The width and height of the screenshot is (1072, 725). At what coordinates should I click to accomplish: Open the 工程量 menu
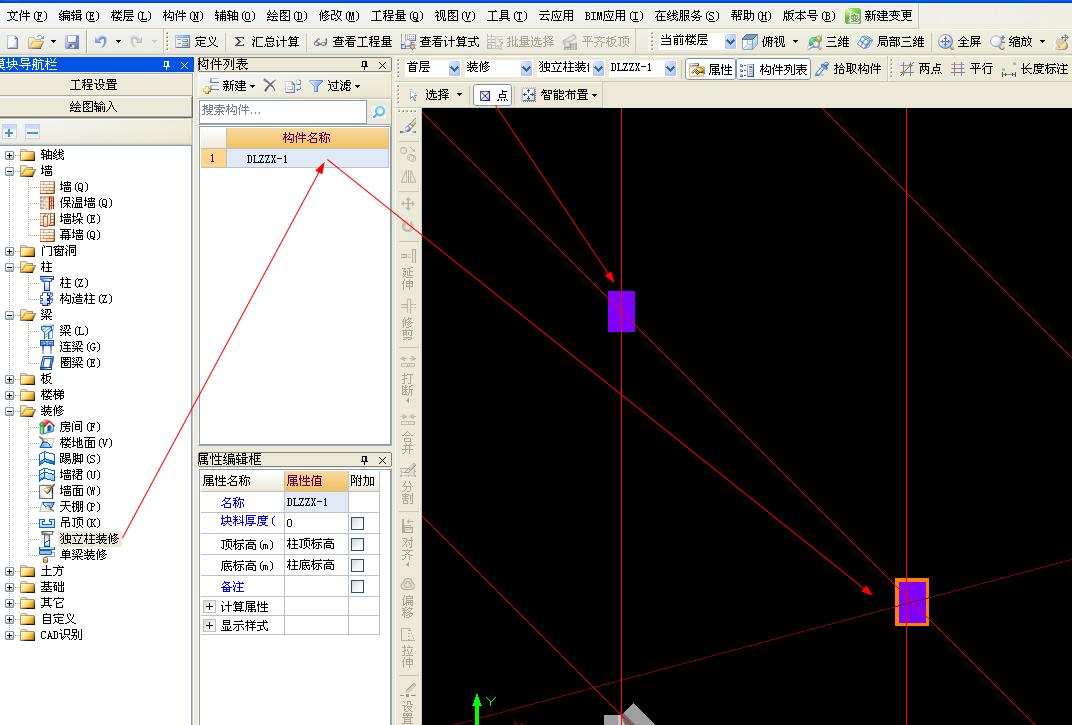pyautogui.click(x=397, y=15)
